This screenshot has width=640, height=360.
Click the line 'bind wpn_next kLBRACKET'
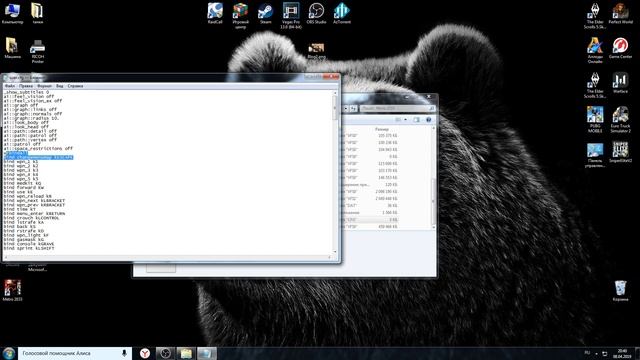pyautogui.click(x=34, y=200)
